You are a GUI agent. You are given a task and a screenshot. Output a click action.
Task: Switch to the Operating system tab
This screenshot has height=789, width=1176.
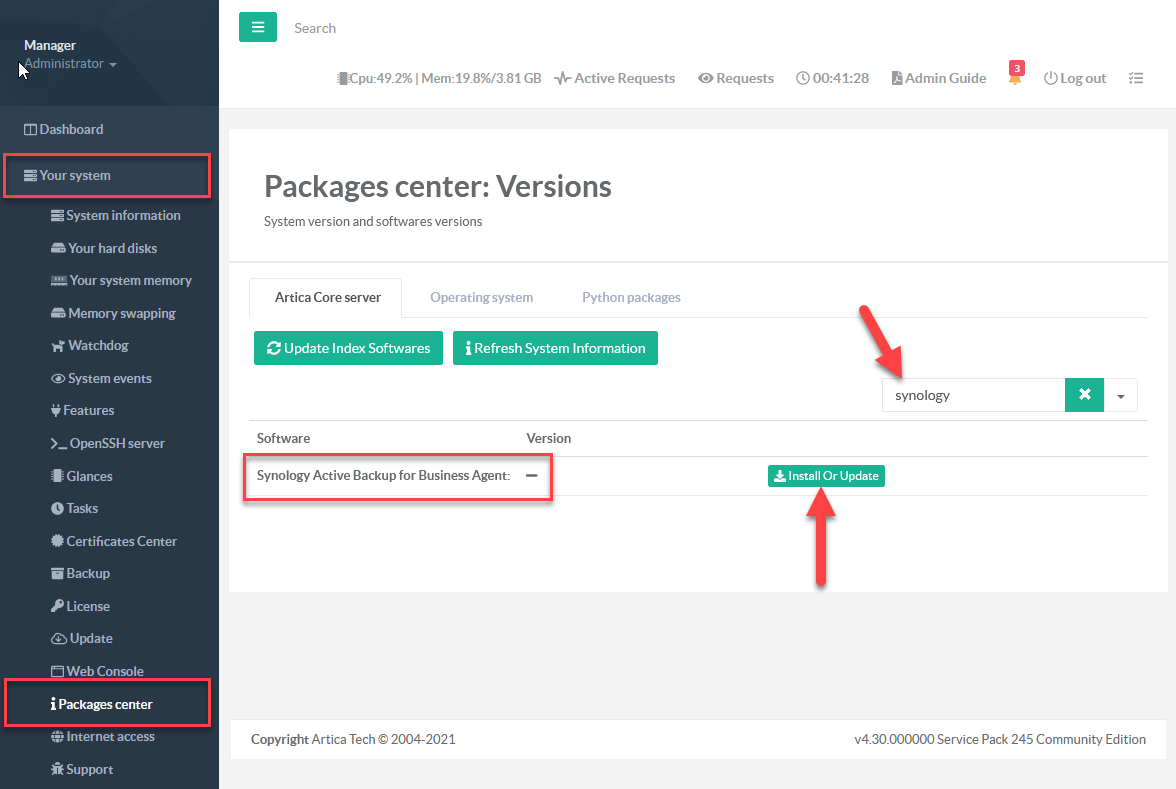coord(481,297)
